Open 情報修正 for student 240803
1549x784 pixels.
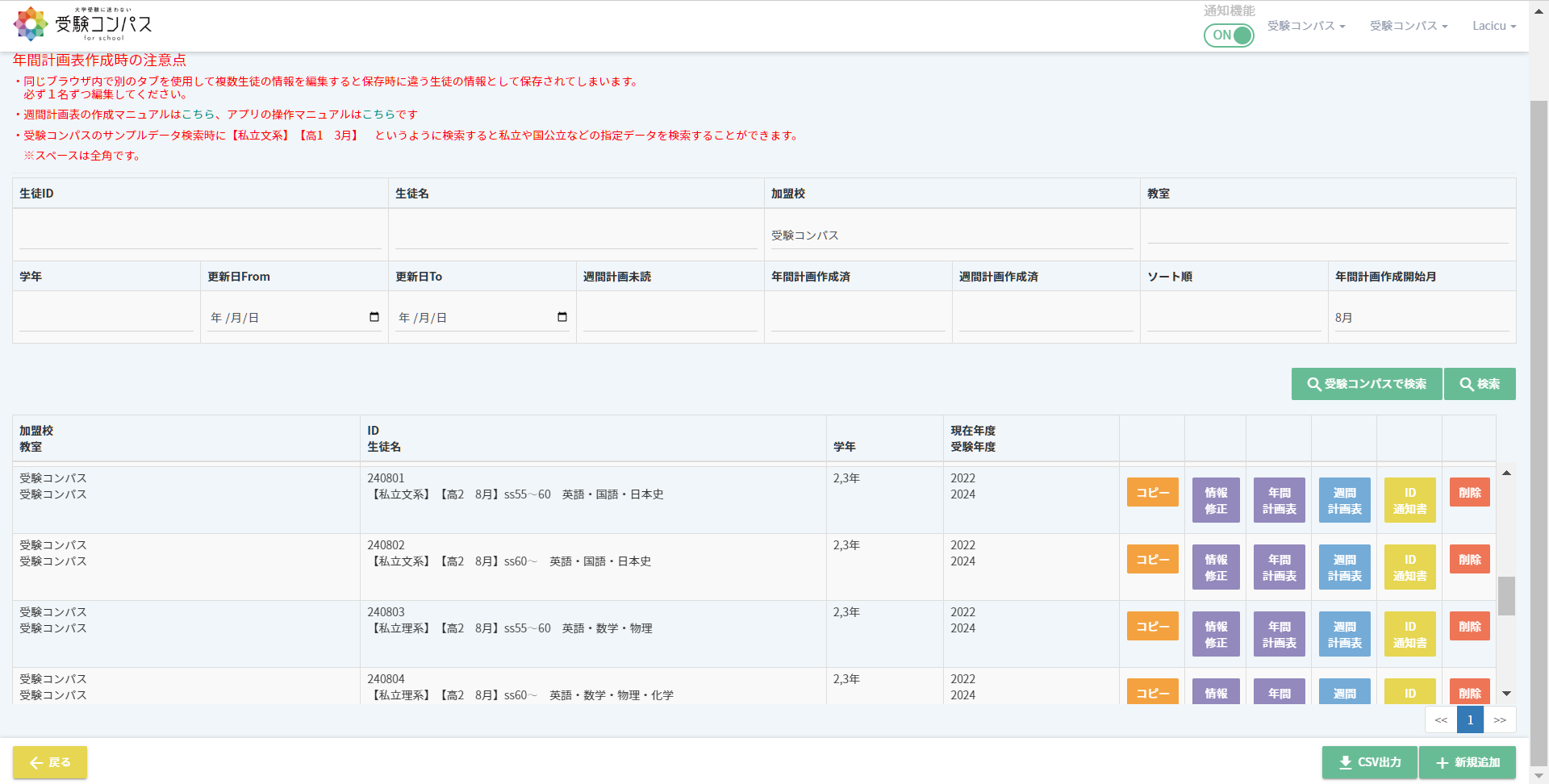click(1216, 634)
